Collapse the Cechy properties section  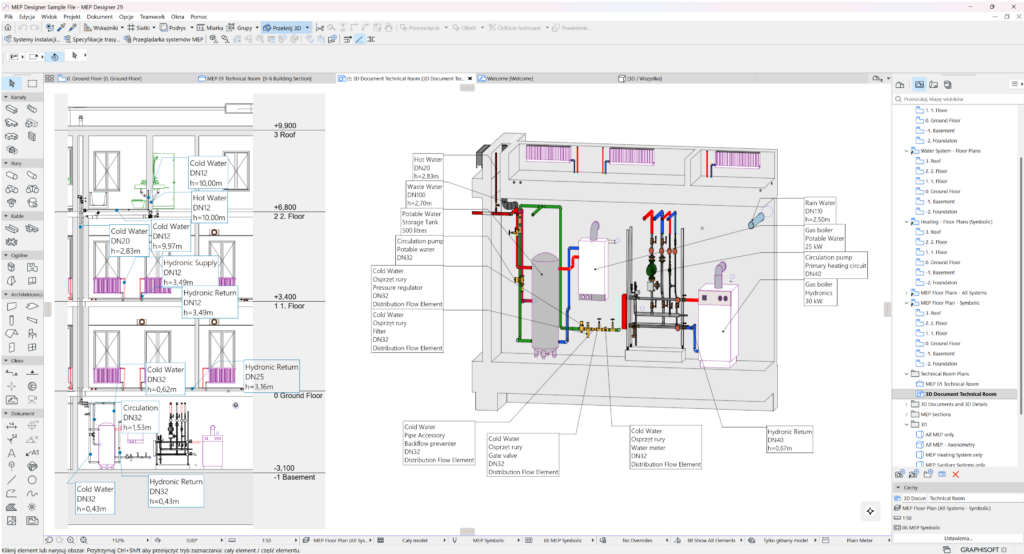pos(898,488)
